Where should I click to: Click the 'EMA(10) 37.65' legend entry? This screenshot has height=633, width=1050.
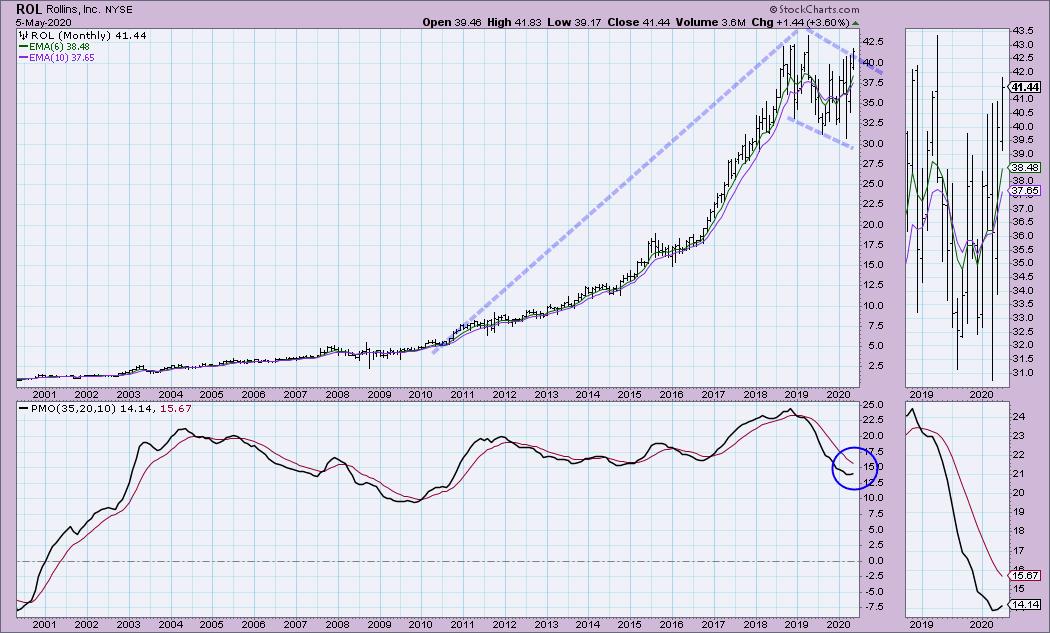[62, 58]
